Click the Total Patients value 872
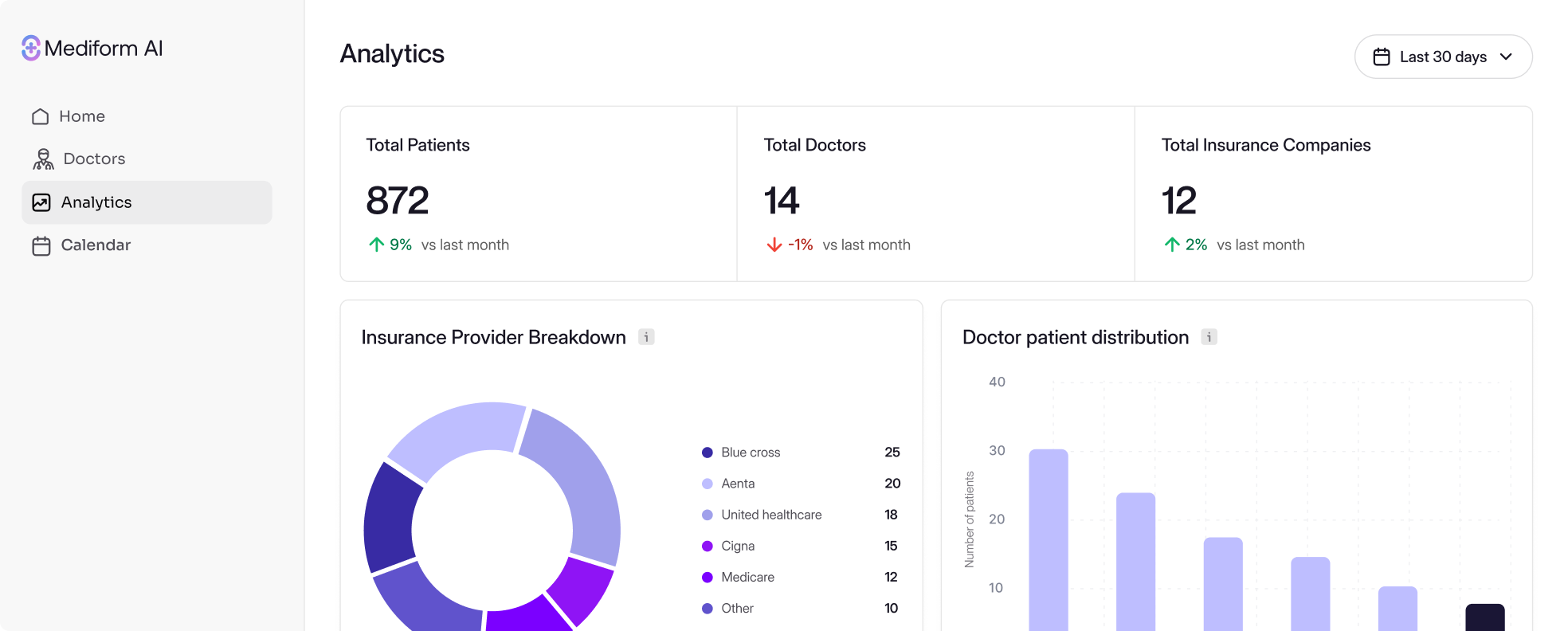Image resolution: width=1568 pixels, height=631 pixels. pos(398,200)
